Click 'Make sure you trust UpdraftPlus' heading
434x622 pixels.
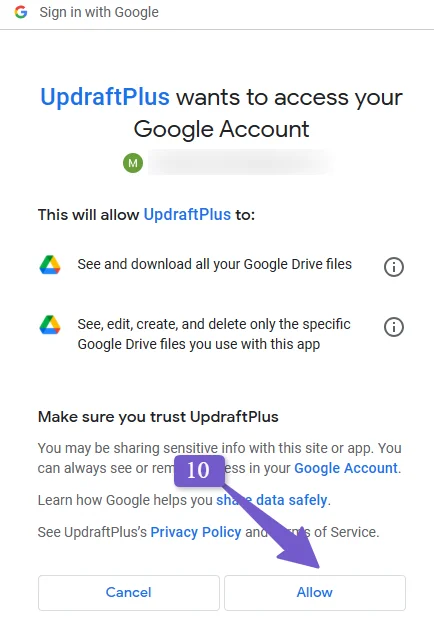point(158,417)
